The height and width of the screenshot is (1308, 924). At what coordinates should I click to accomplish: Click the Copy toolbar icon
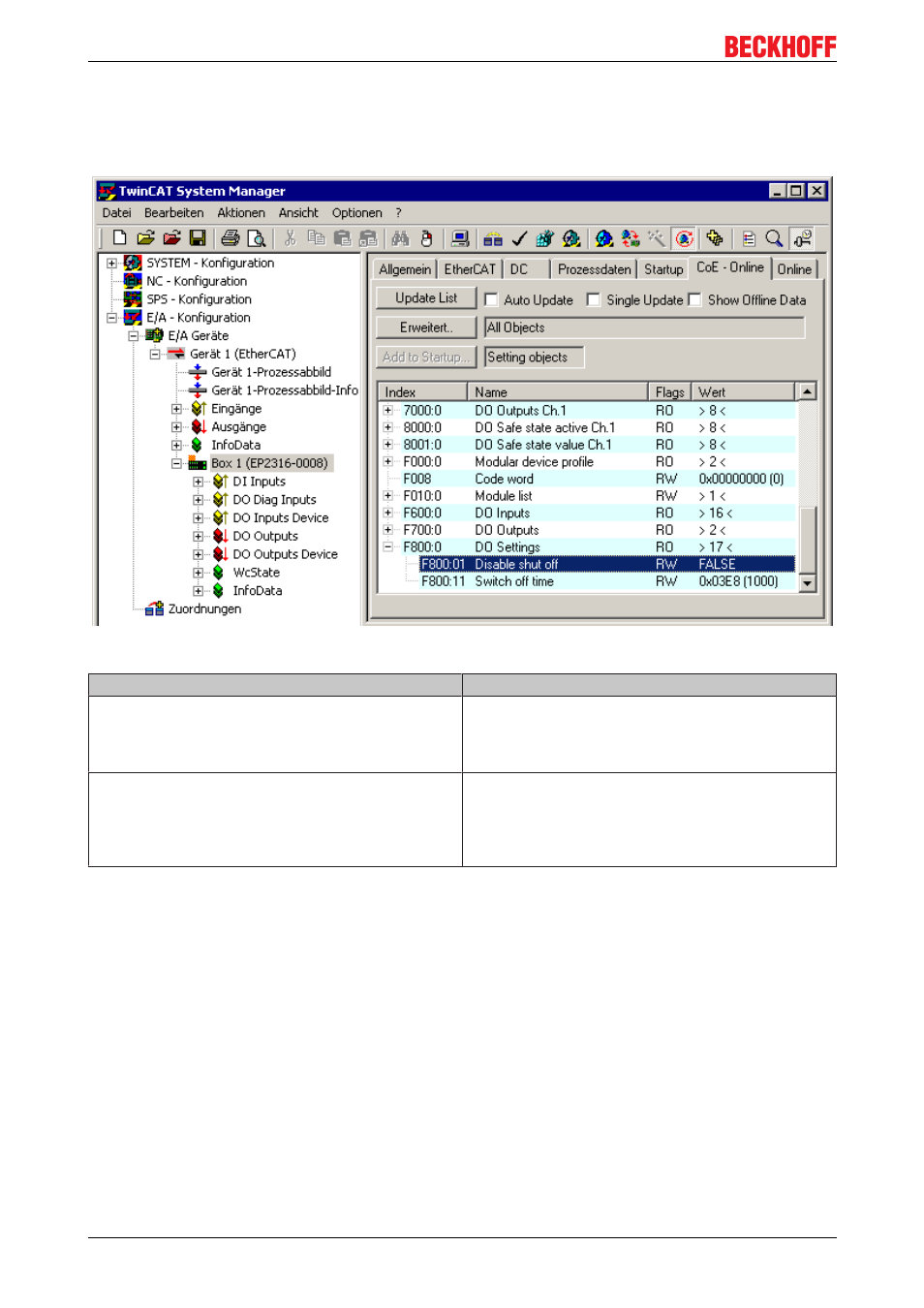(x=316, y=238)
